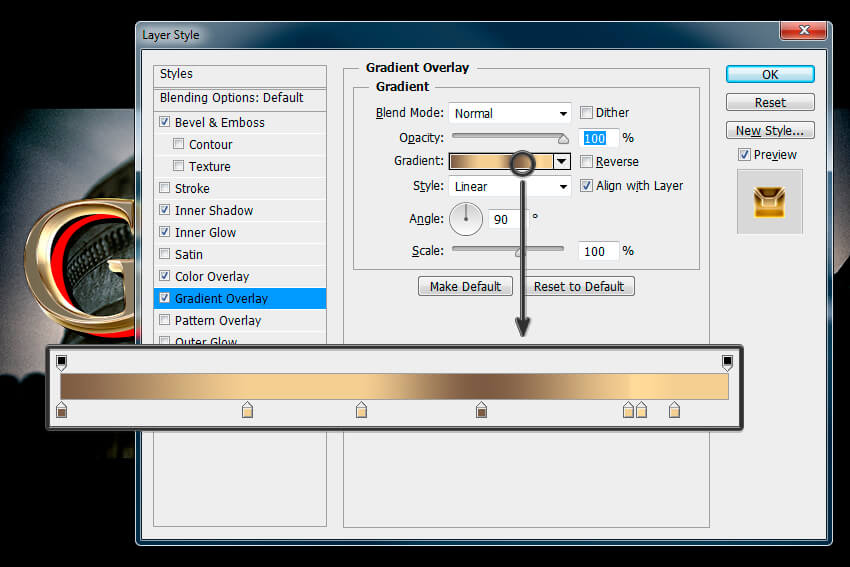The width and height of the screenshot is (850, 567).
Task: Click the Scale slider track
Action: tap(508, 249)
